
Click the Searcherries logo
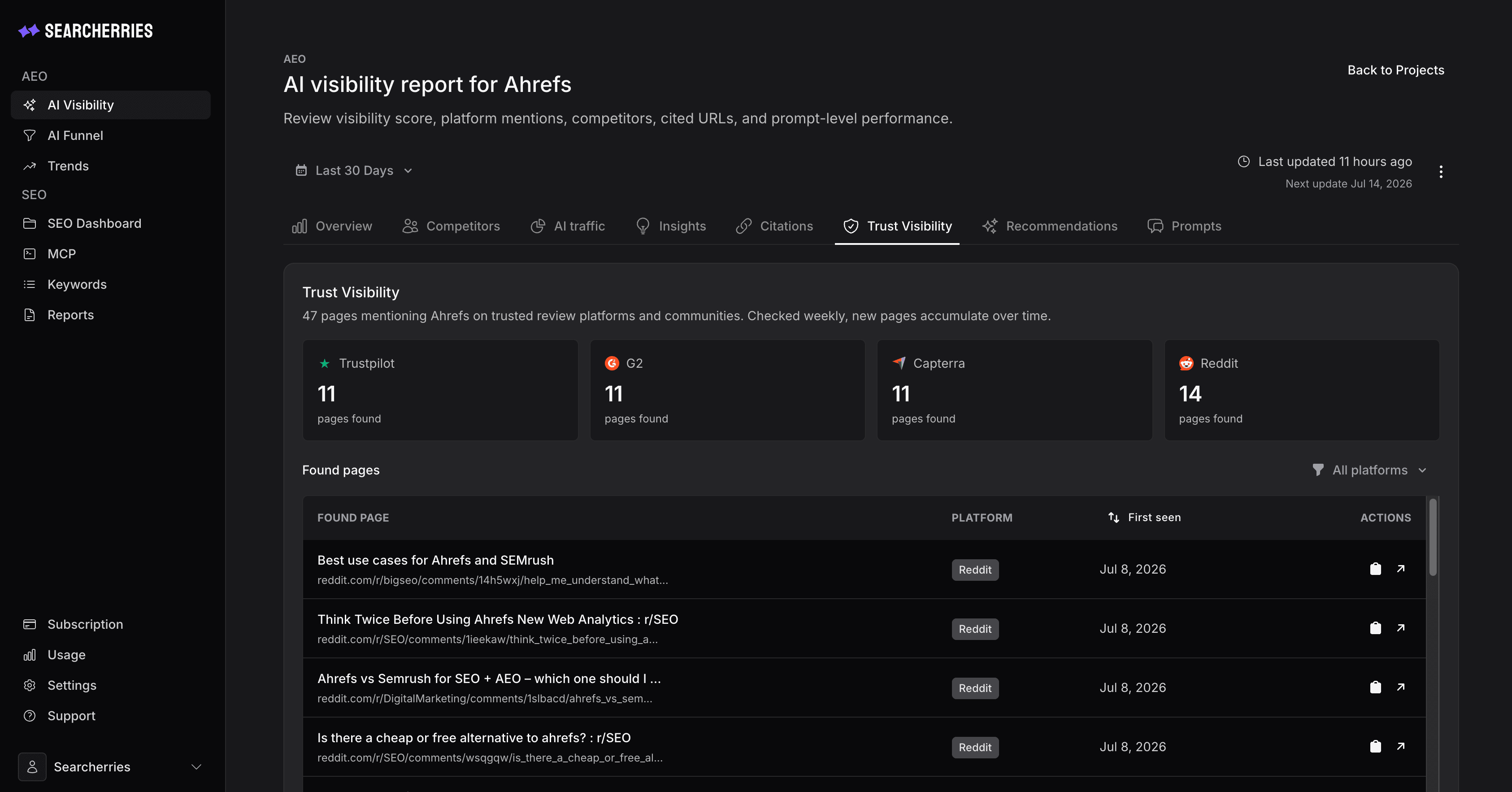pyautogui.click(x=85, y=30)
